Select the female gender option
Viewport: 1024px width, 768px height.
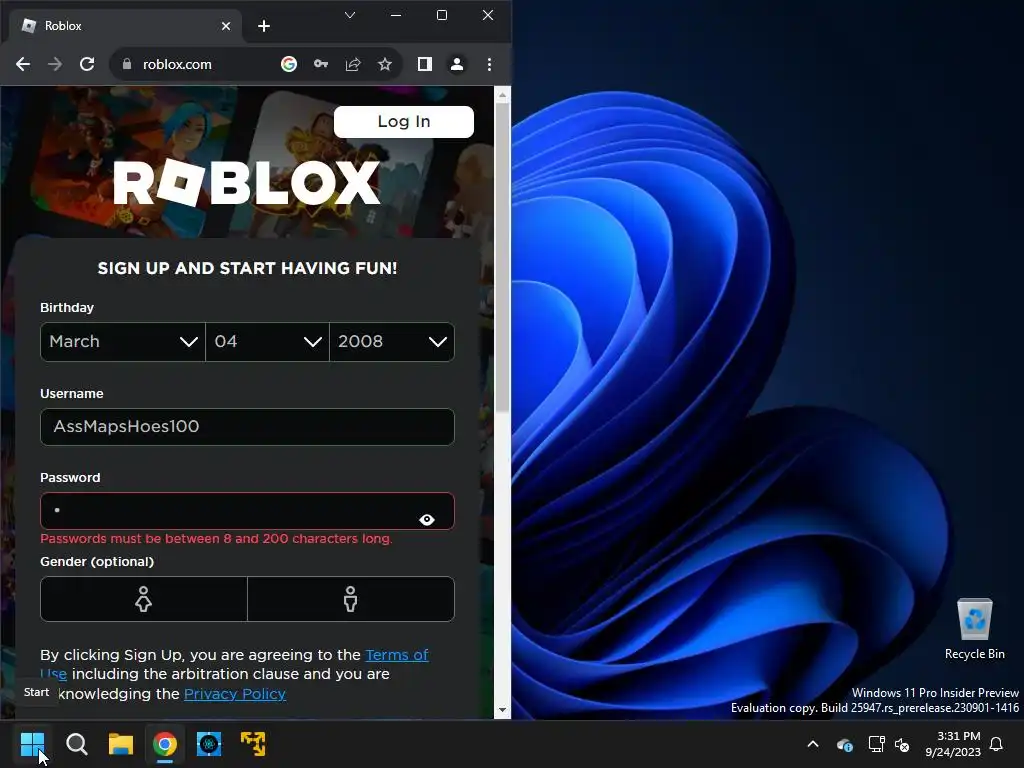(144, 599)
